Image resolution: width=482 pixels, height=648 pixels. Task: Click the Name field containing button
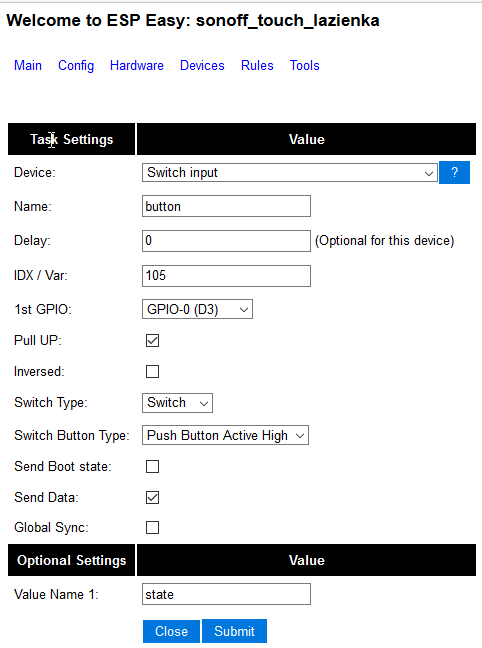pyautogui.click(x=226, y=206)
